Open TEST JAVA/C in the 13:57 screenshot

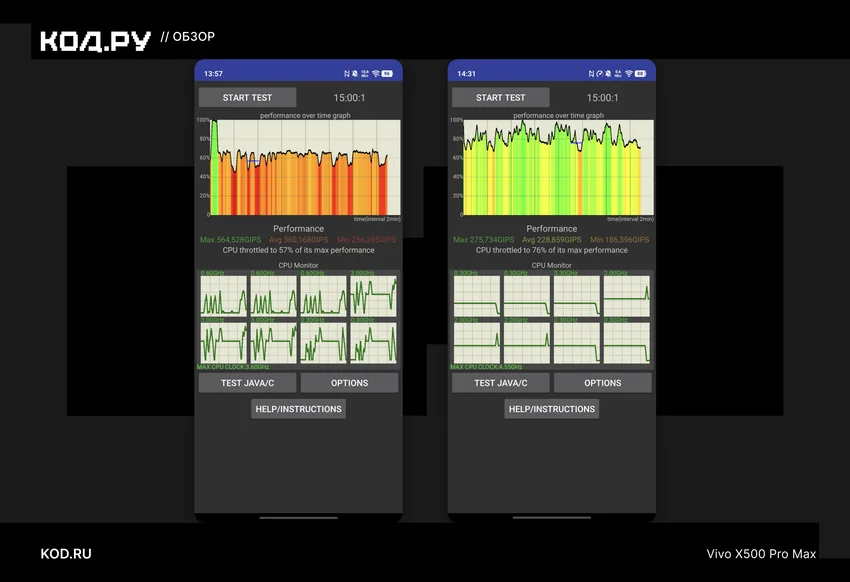click(247, 383)
